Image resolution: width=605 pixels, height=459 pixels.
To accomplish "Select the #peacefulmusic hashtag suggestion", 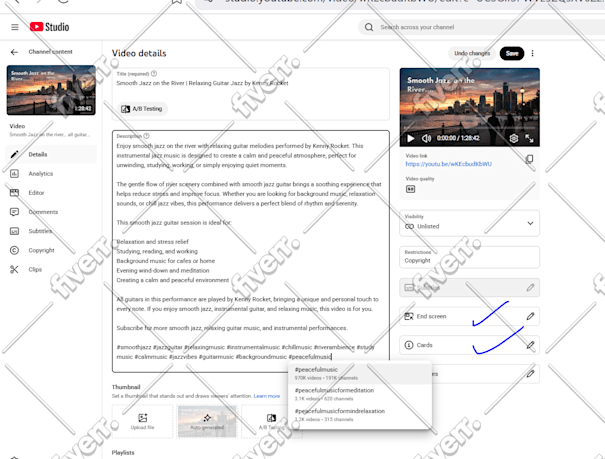I will tap(360, 373).
